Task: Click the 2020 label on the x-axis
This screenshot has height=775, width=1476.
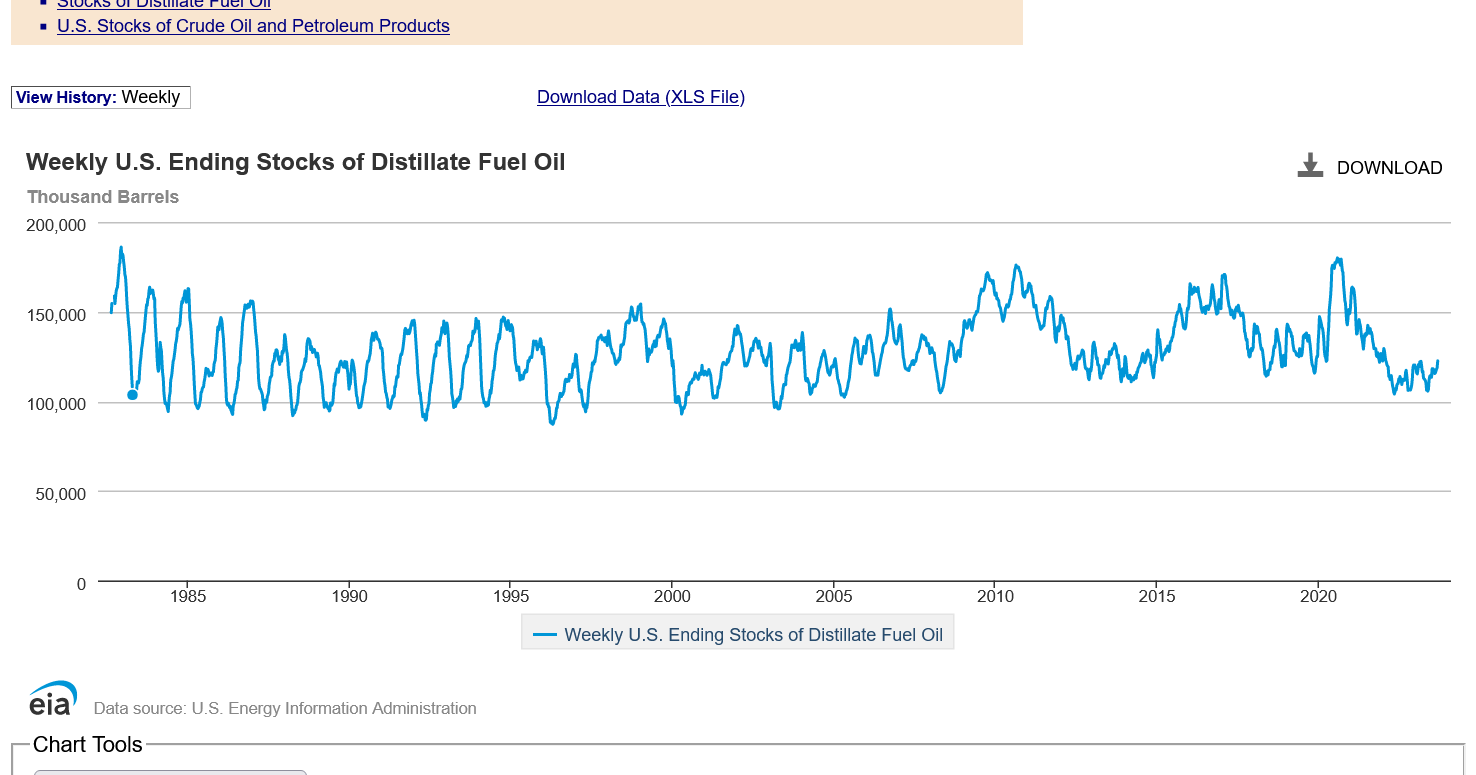Action: click(1318, 597)
